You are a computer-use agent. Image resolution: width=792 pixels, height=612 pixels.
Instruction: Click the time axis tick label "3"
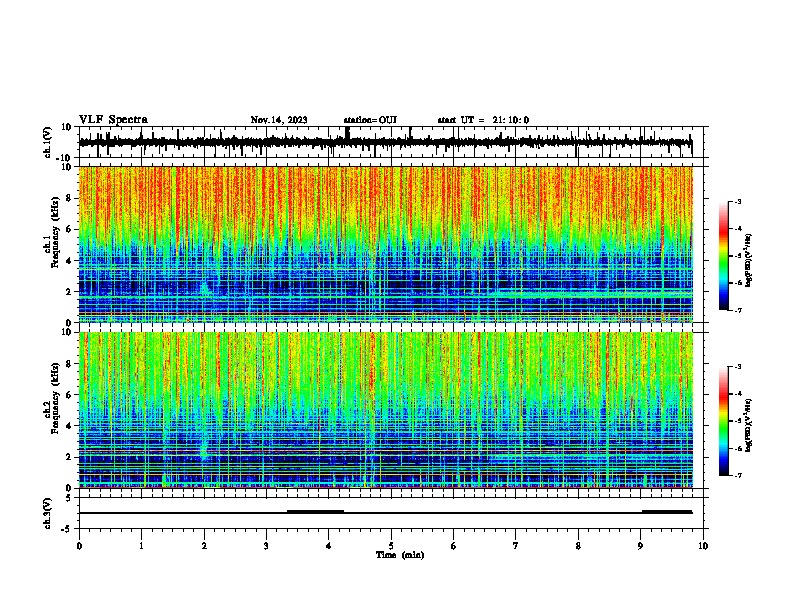(x=266, y=546)
